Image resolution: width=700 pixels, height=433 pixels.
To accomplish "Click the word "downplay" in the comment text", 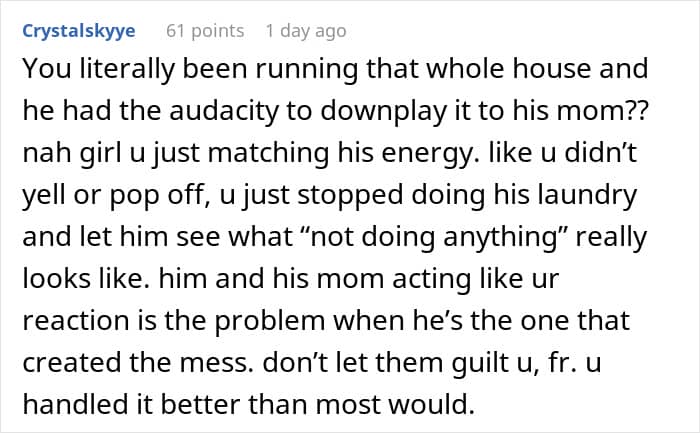I will click(384, 112).
